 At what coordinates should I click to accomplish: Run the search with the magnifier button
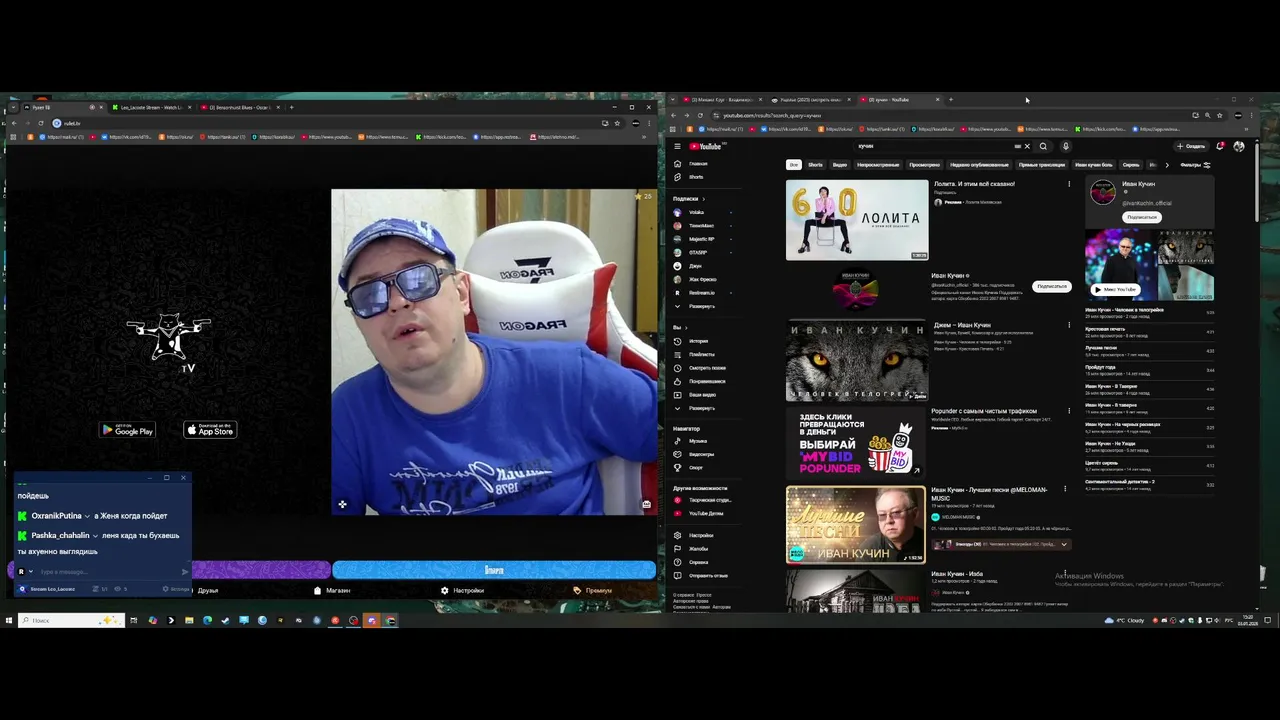[1043, 146]
